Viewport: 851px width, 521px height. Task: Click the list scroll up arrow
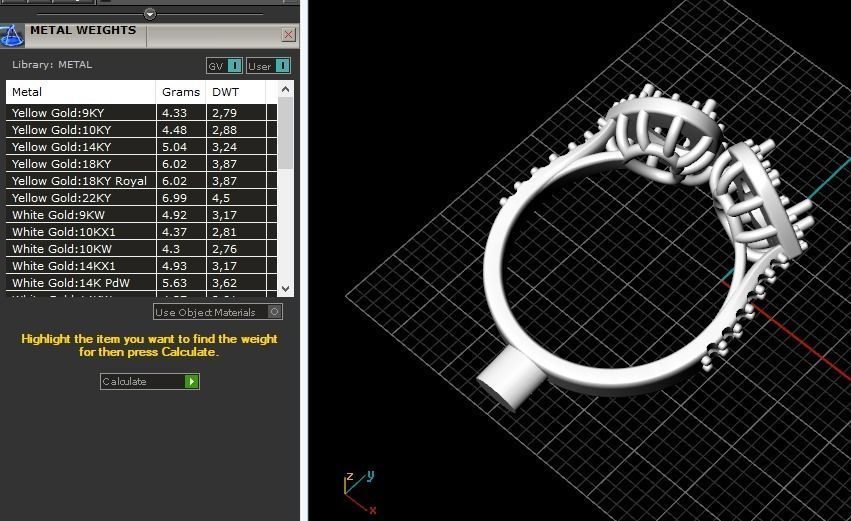[286, 89]
